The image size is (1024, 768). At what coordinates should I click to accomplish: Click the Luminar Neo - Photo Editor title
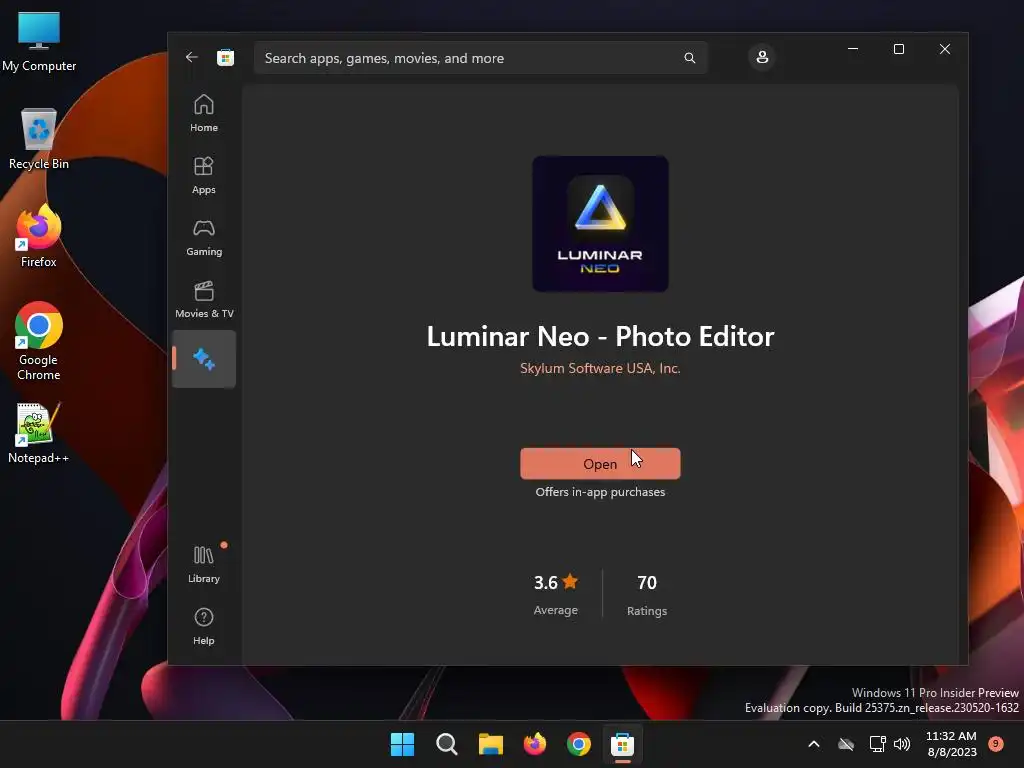[x=600, y=336]
